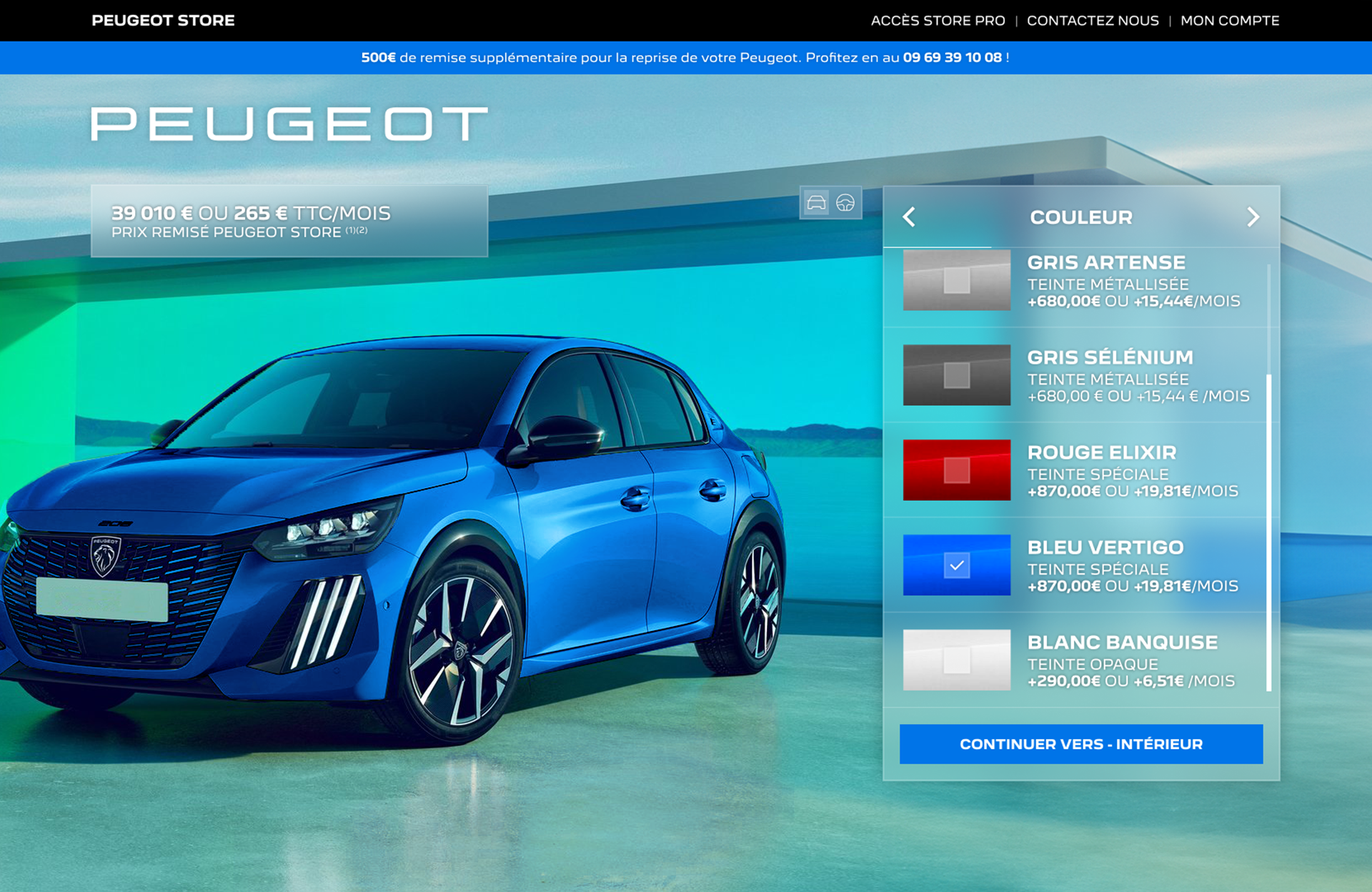This screenshot has height=892, width=1372.
Task: Go to Peugeot Store home
Action: (x=163, y=21)
